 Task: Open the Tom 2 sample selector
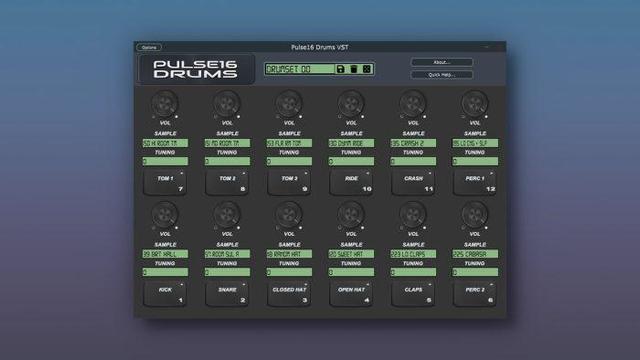227,143
